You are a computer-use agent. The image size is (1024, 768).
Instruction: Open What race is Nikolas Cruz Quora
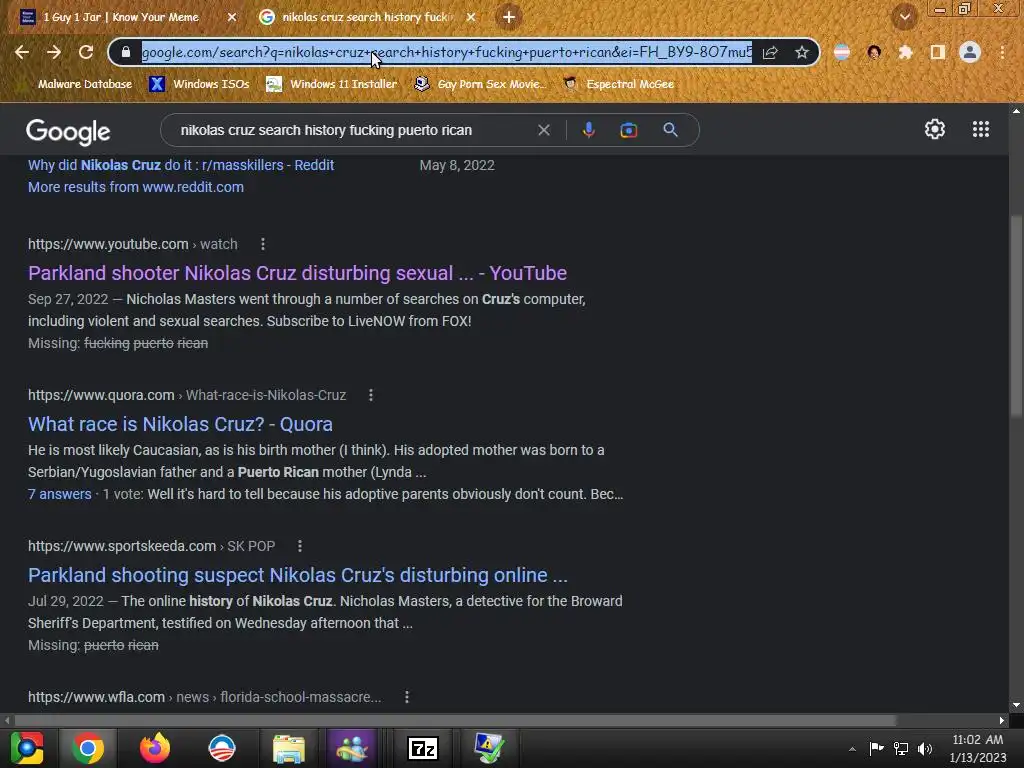pos(180,424)
